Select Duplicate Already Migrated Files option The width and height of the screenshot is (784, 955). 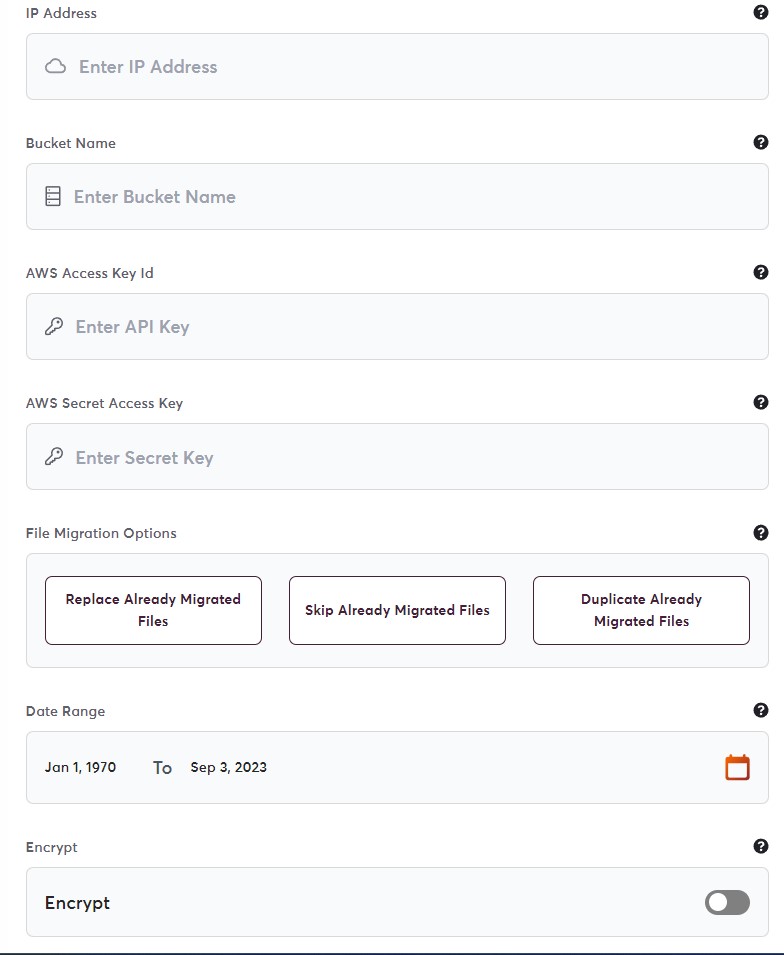tap(641, 610)
